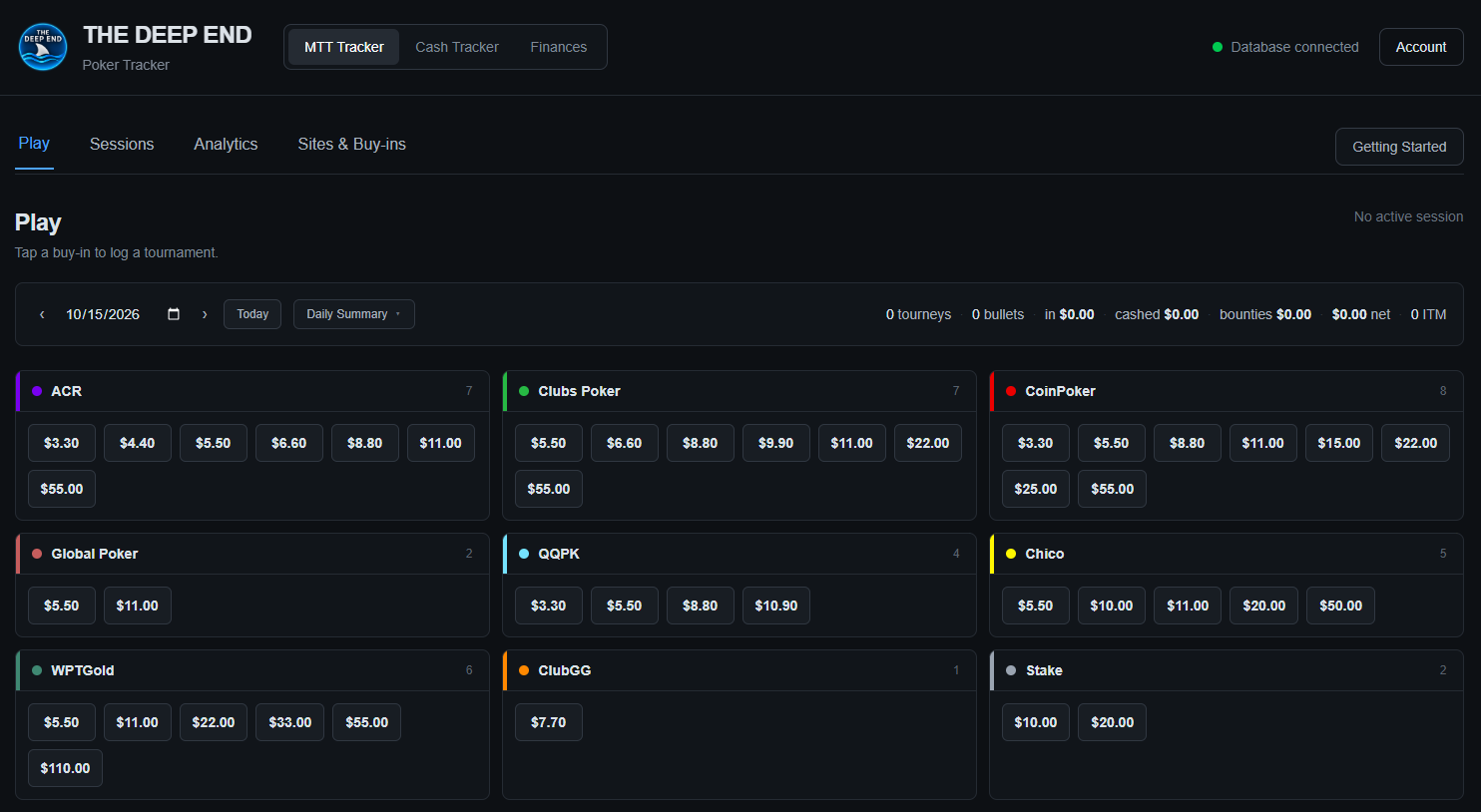Open the Getting Started guide
Image resolution: width=1481 pixels, height=812 pixels.
(1399, 147)
